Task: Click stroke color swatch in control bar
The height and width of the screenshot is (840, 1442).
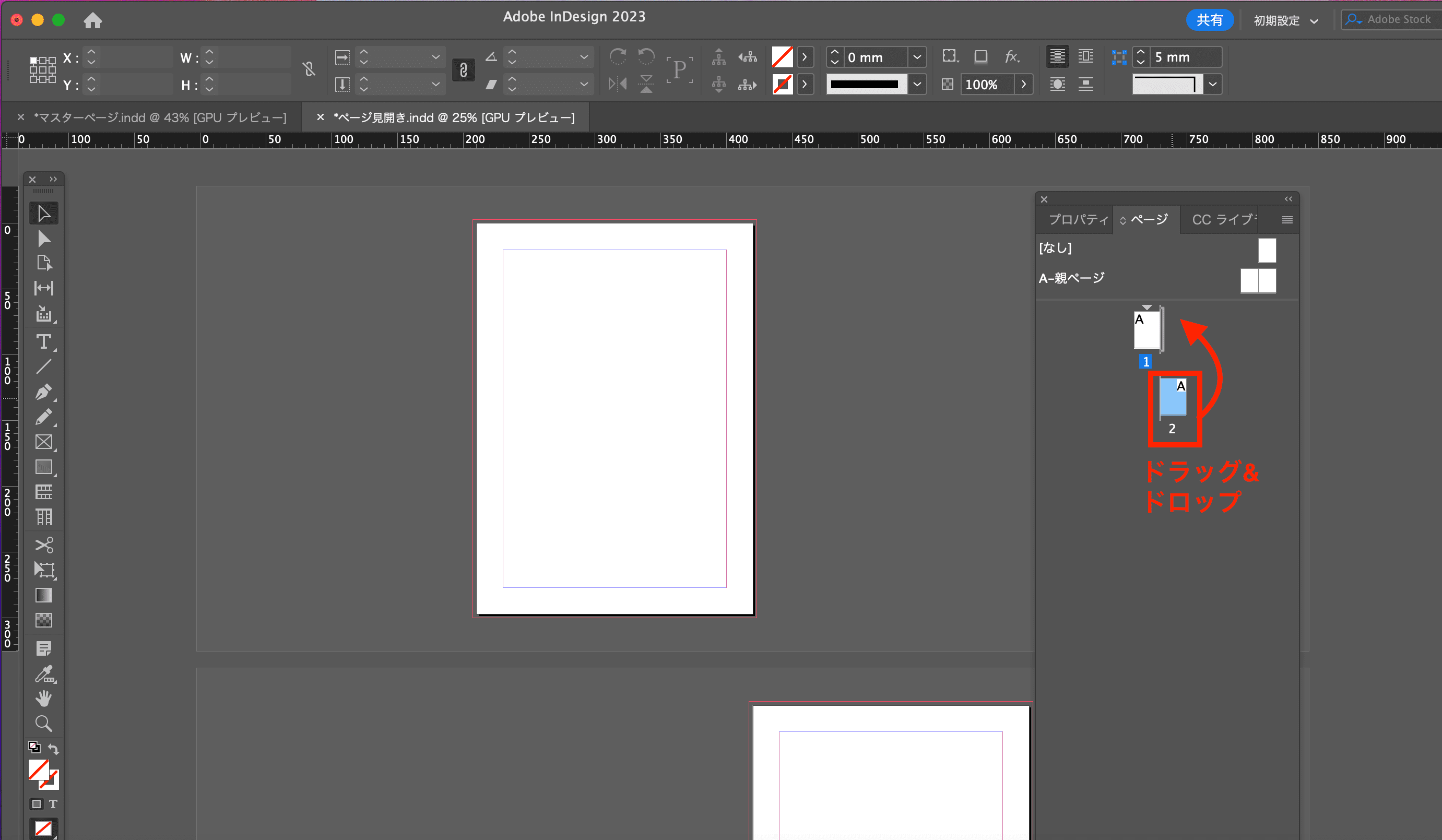Action: tap(782, 85)
